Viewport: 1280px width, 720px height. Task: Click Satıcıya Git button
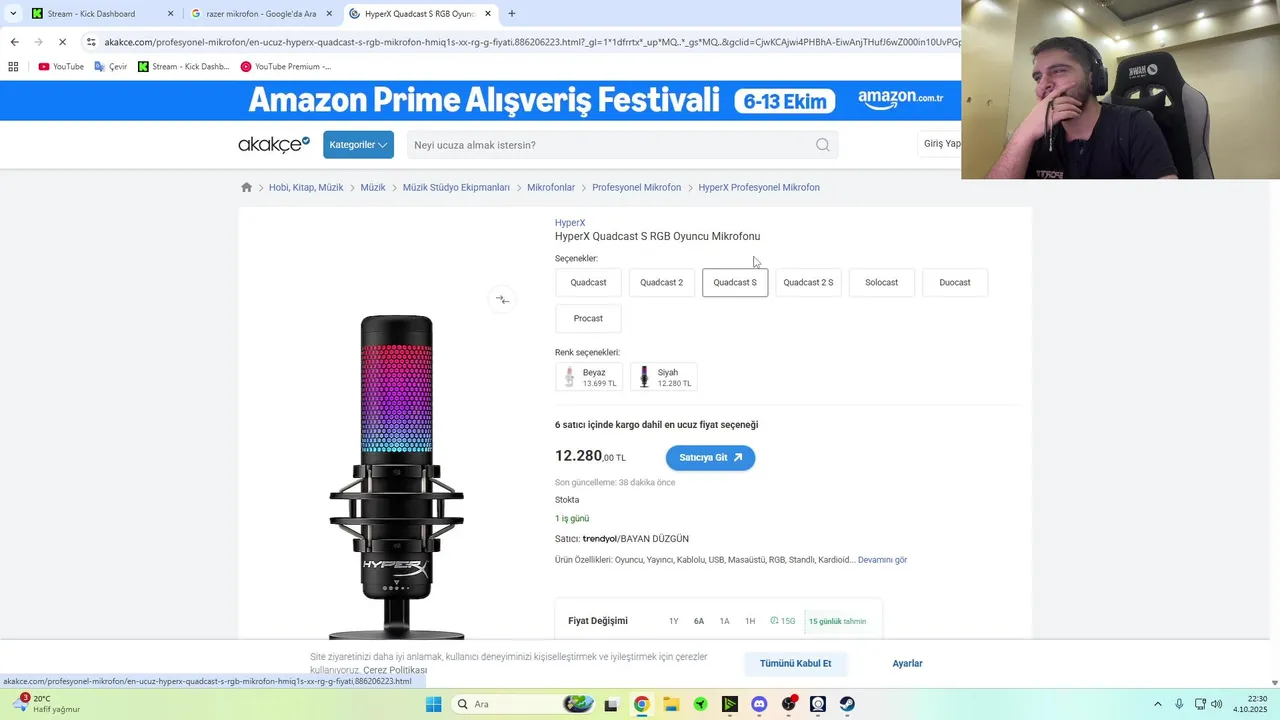[x=710, y=457]
